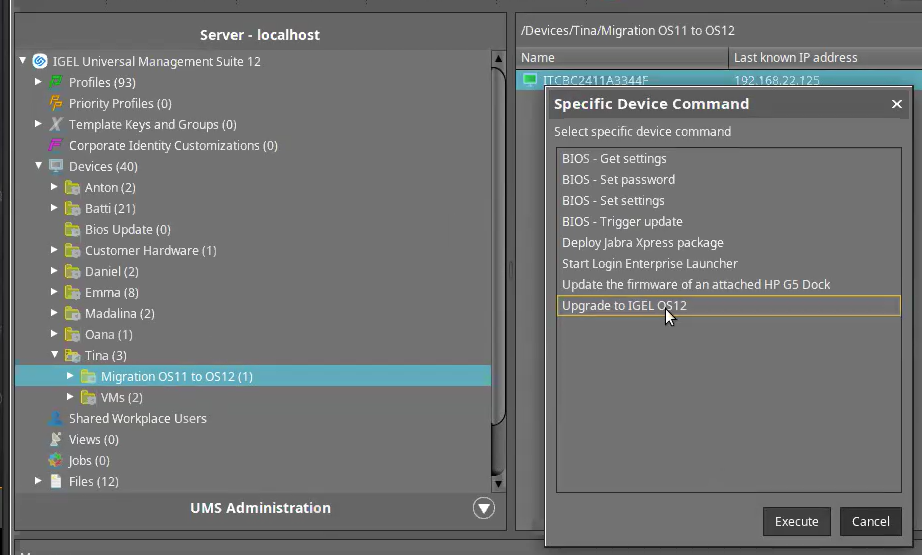Click the Execute button

(797, 521)
